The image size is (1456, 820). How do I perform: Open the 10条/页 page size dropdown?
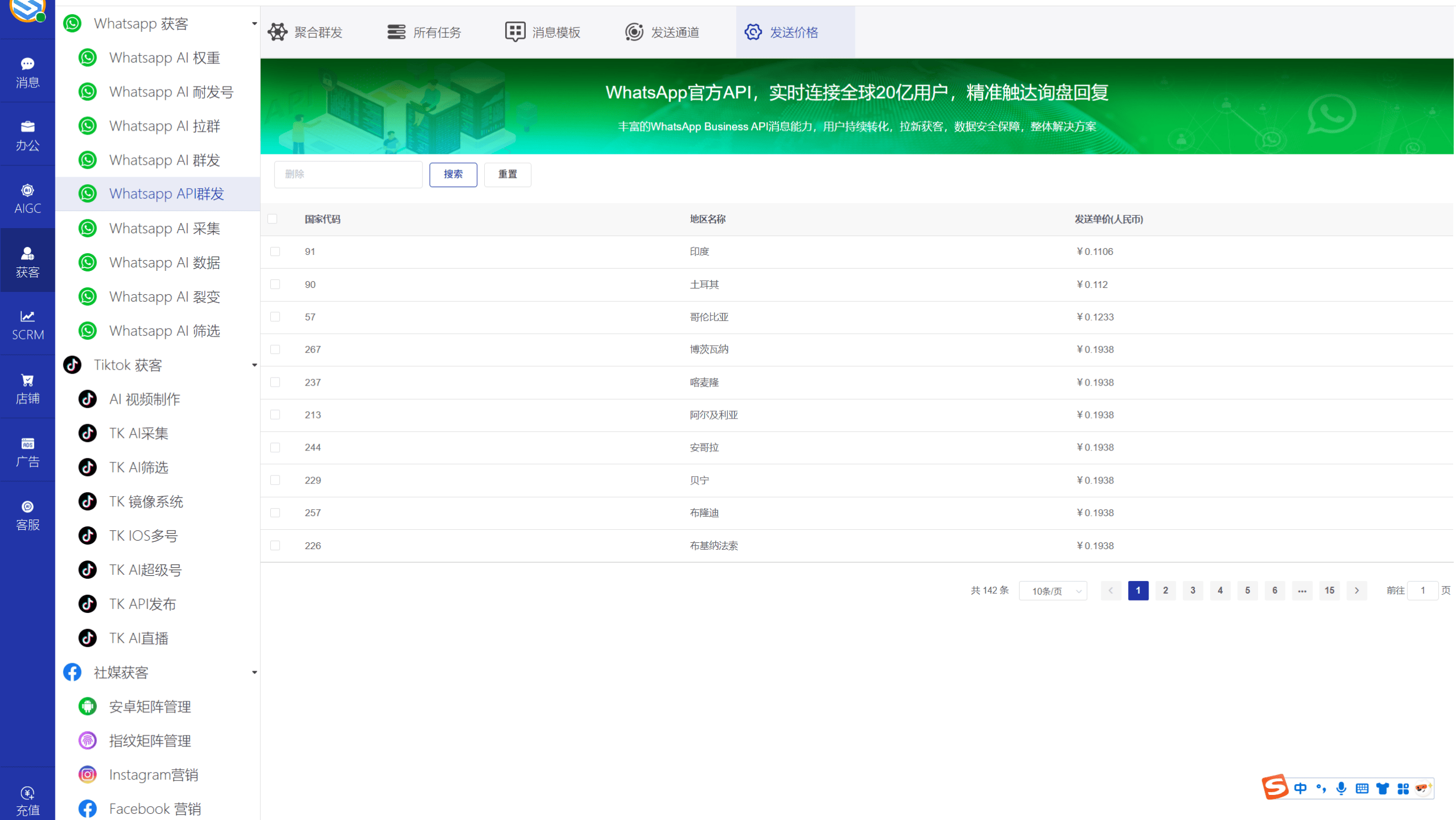(1052, 591)
